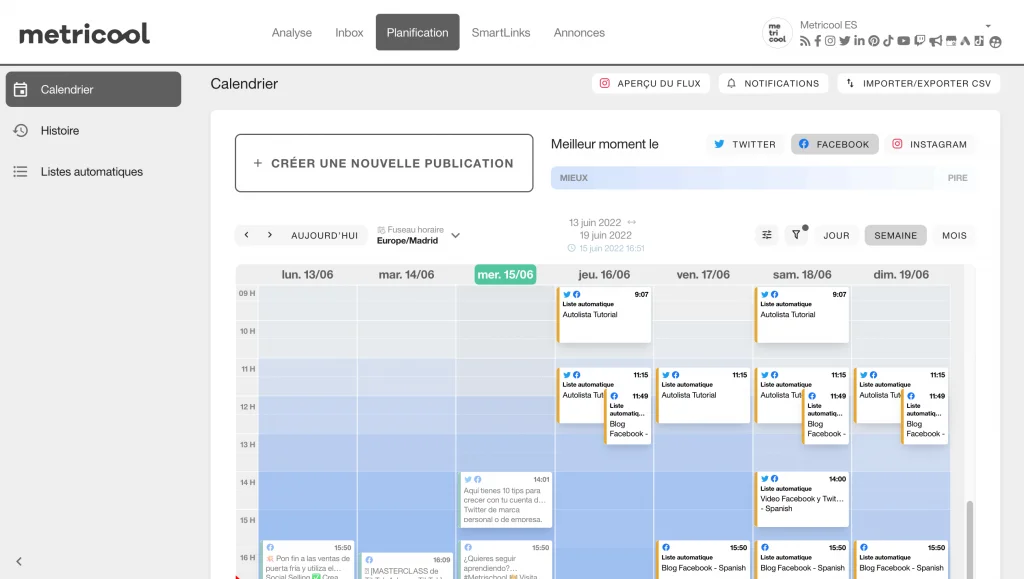
Task: Click the Google Business storefront icon
Action: click(x=951, y=41)
